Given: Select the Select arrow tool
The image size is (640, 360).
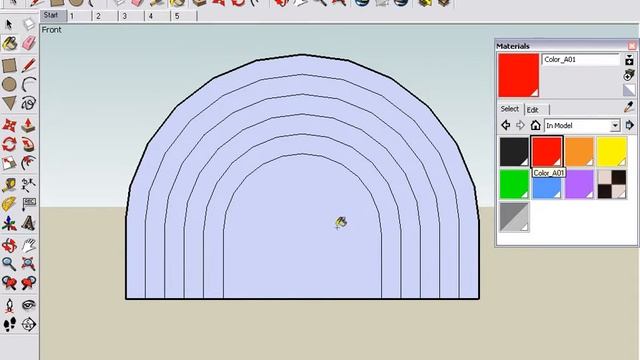Looking at the screenshot, I should coord(9,24).
